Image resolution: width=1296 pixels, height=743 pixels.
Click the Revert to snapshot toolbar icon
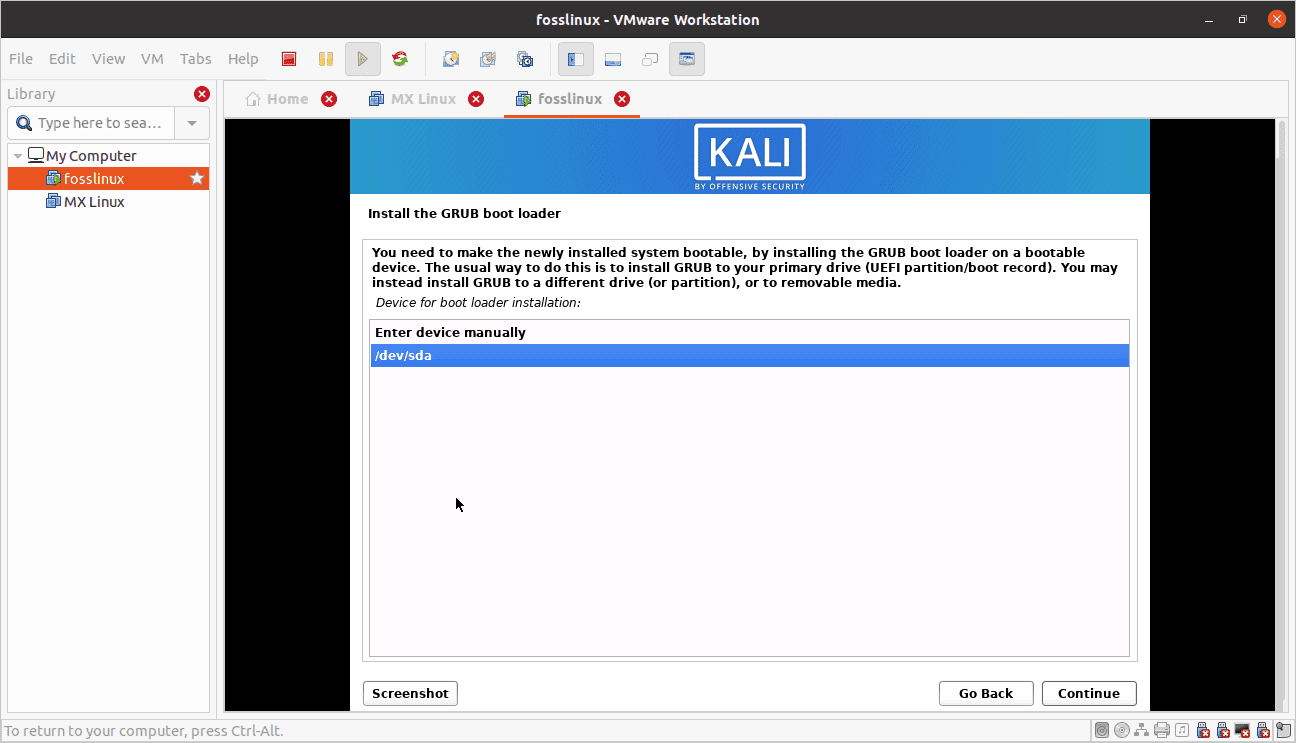point(488,59)
